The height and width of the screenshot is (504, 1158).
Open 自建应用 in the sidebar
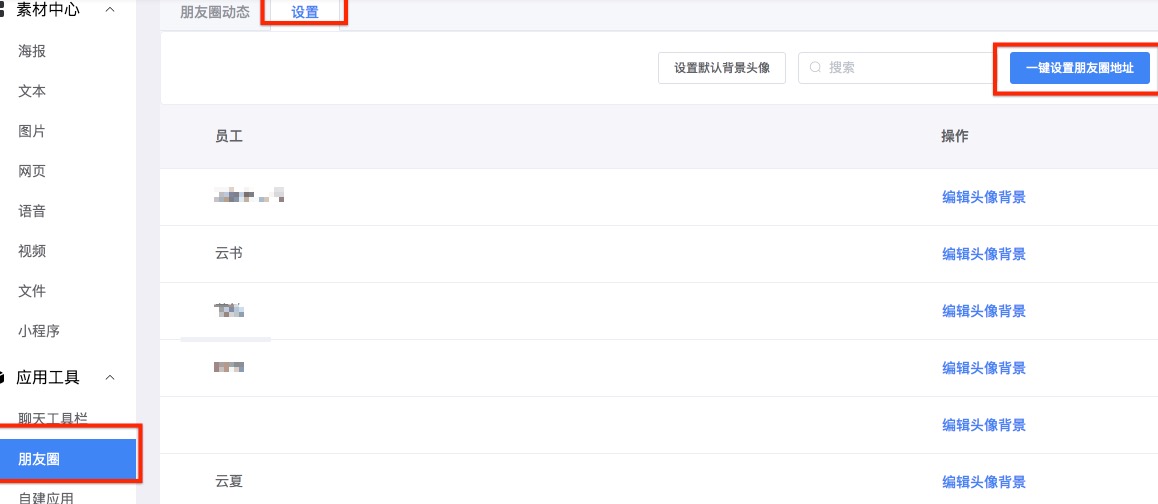tap(46, 497)
